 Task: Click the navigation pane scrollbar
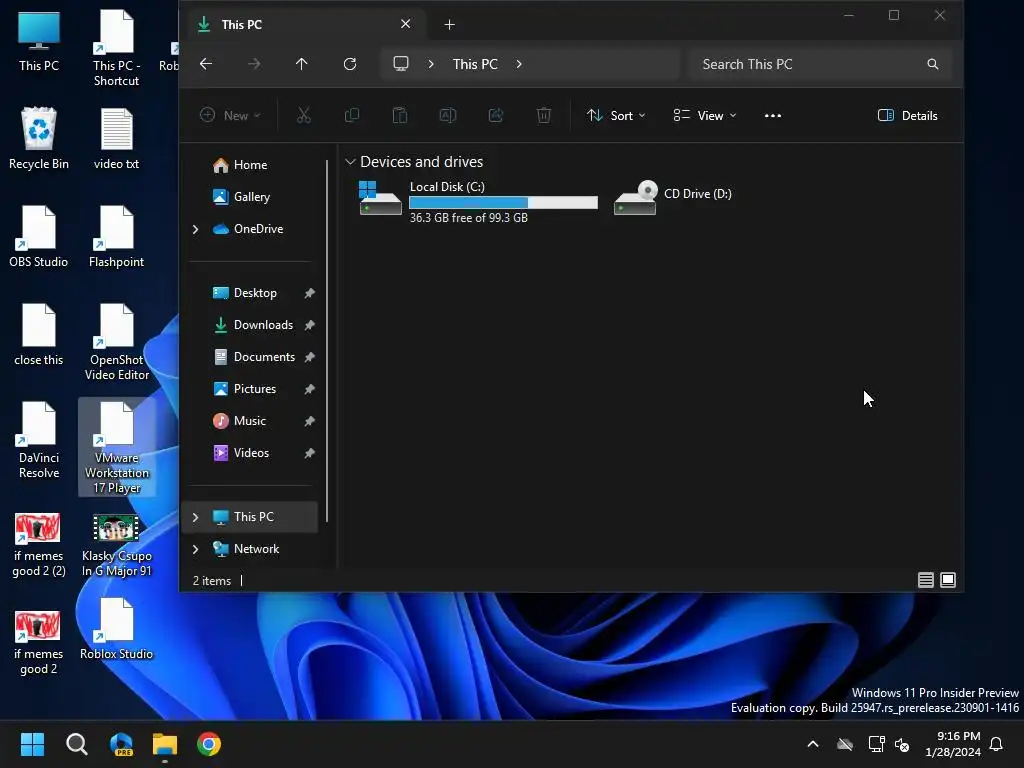pos(327,341)
